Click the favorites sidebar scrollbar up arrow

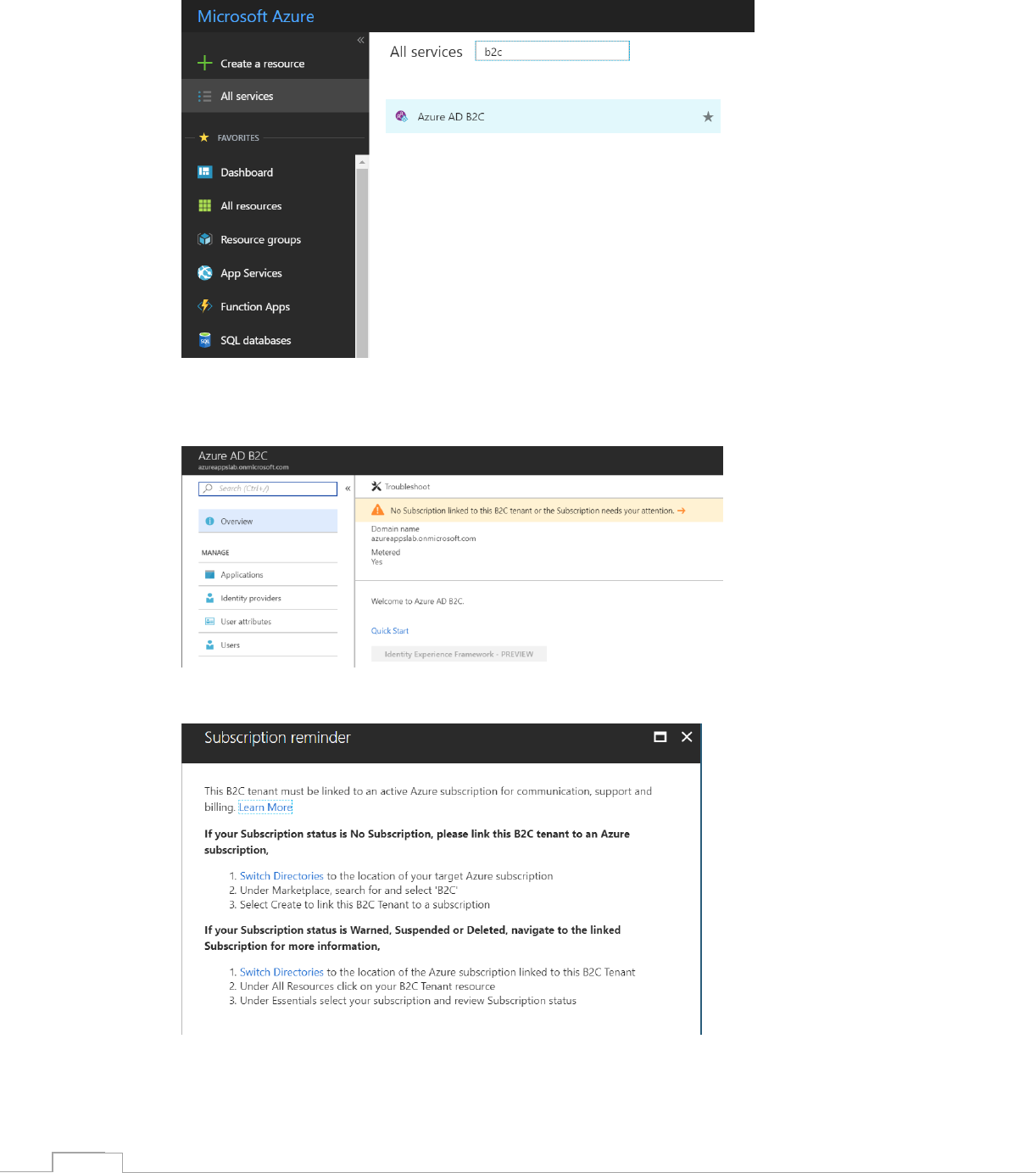(x=362, y=162)
